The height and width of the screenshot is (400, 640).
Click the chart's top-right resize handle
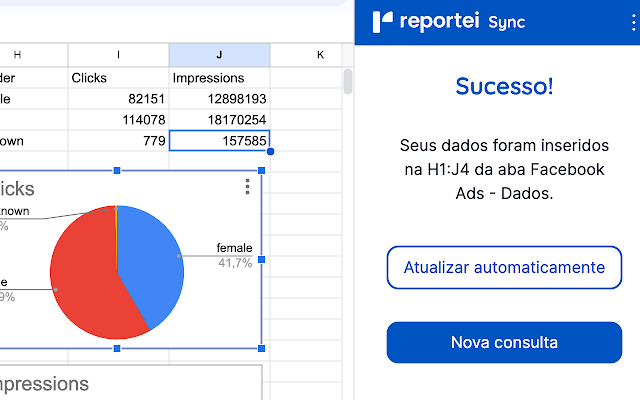(x=262, y=171)
